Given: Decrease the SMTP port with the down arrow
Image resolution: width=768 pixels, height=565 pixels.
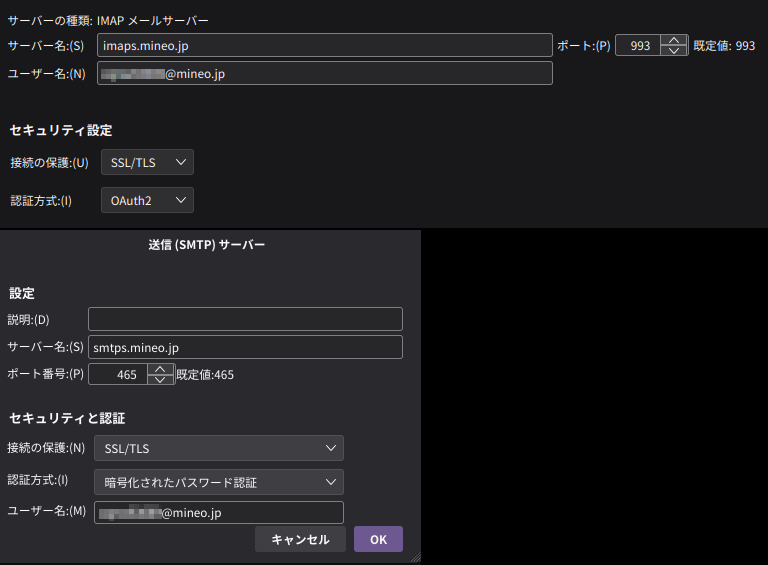Looking at the screenshot, I should (160, 380).
